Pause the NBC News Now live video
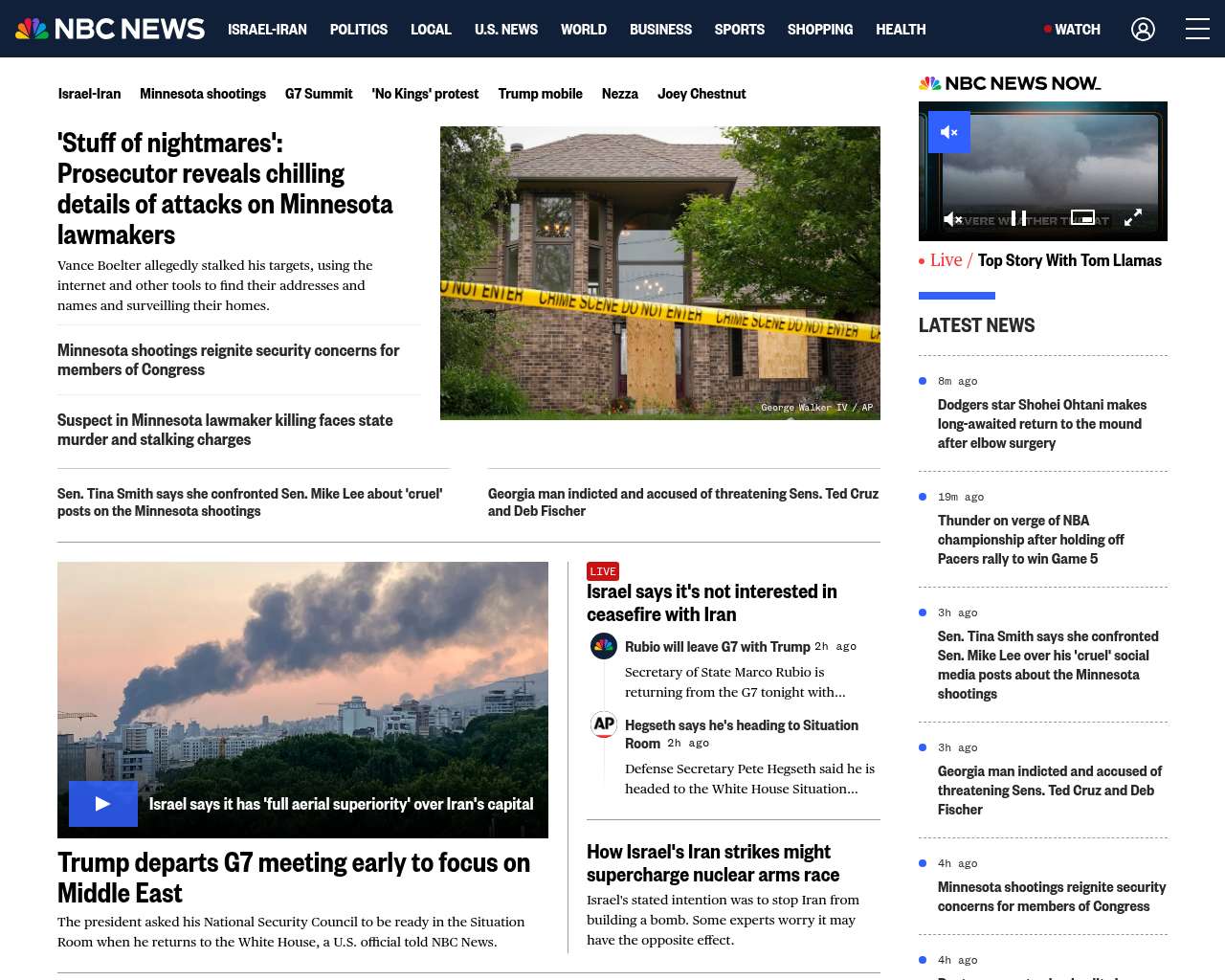This screenshot has height=980, width=1225. (x=1019, y=218)
